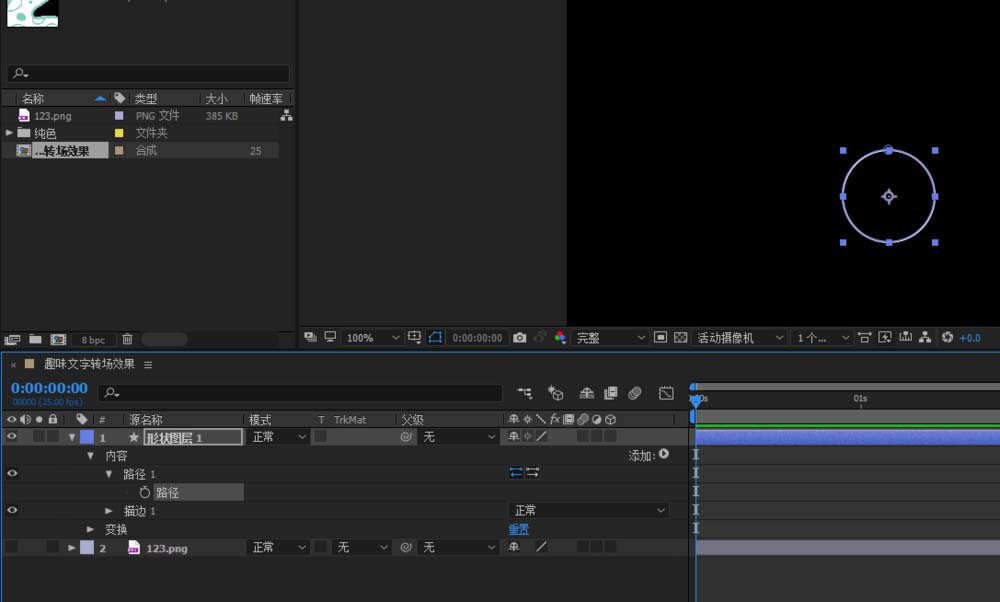
Task: Expand the 变换 transform group
Action: 90,529
